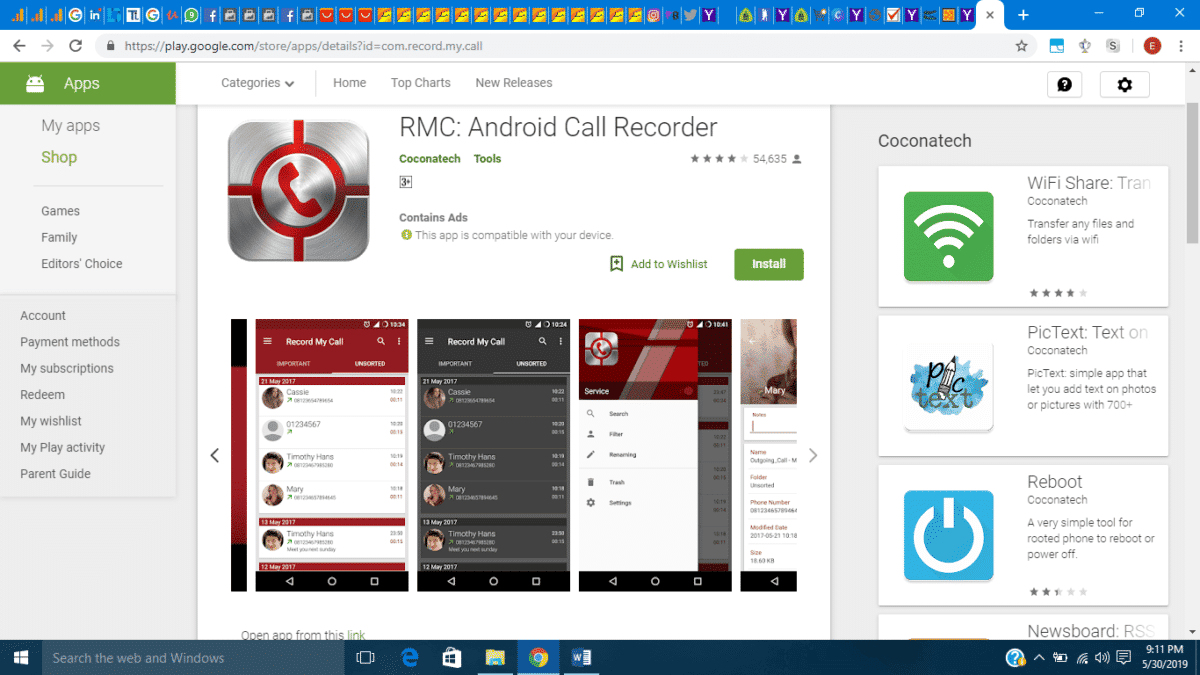Screen dimensions: 1200x675
Task: Show previous screenshots with left arrow
Action: pos(214,455)
